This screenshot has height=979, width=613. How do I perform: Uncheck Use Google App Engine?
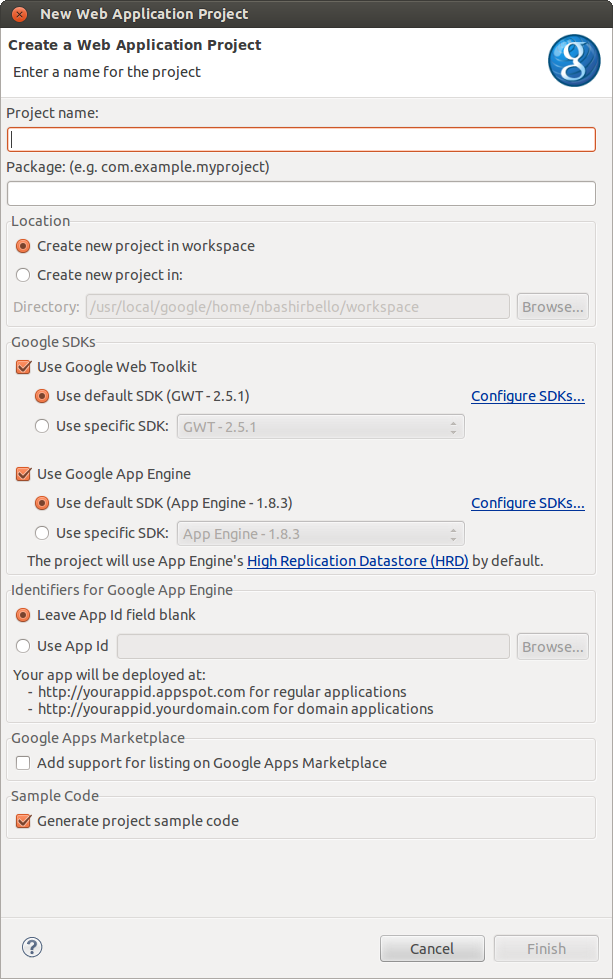[x=24, y=474]
